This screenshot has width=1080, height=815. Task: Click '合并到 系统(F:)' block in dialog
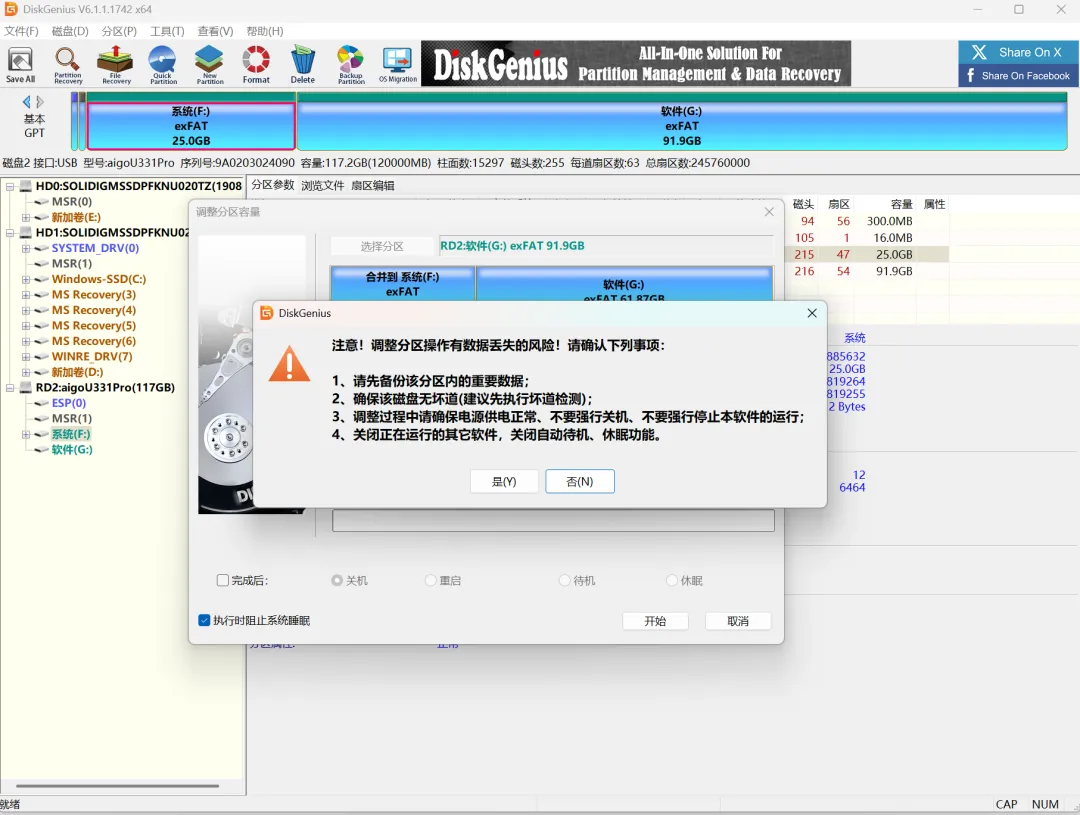[402, 284]
